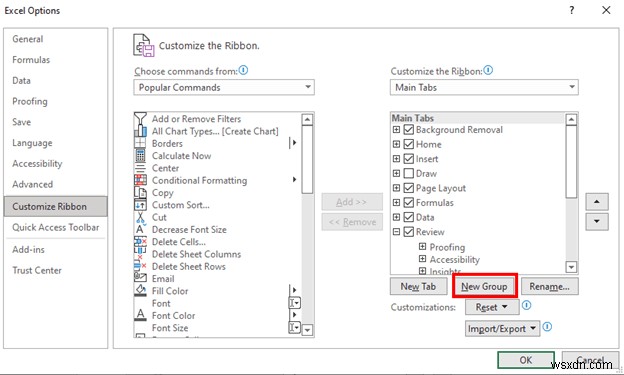624x375 pixels.
Task: Click the New Group button
Action: pos(484,286)
